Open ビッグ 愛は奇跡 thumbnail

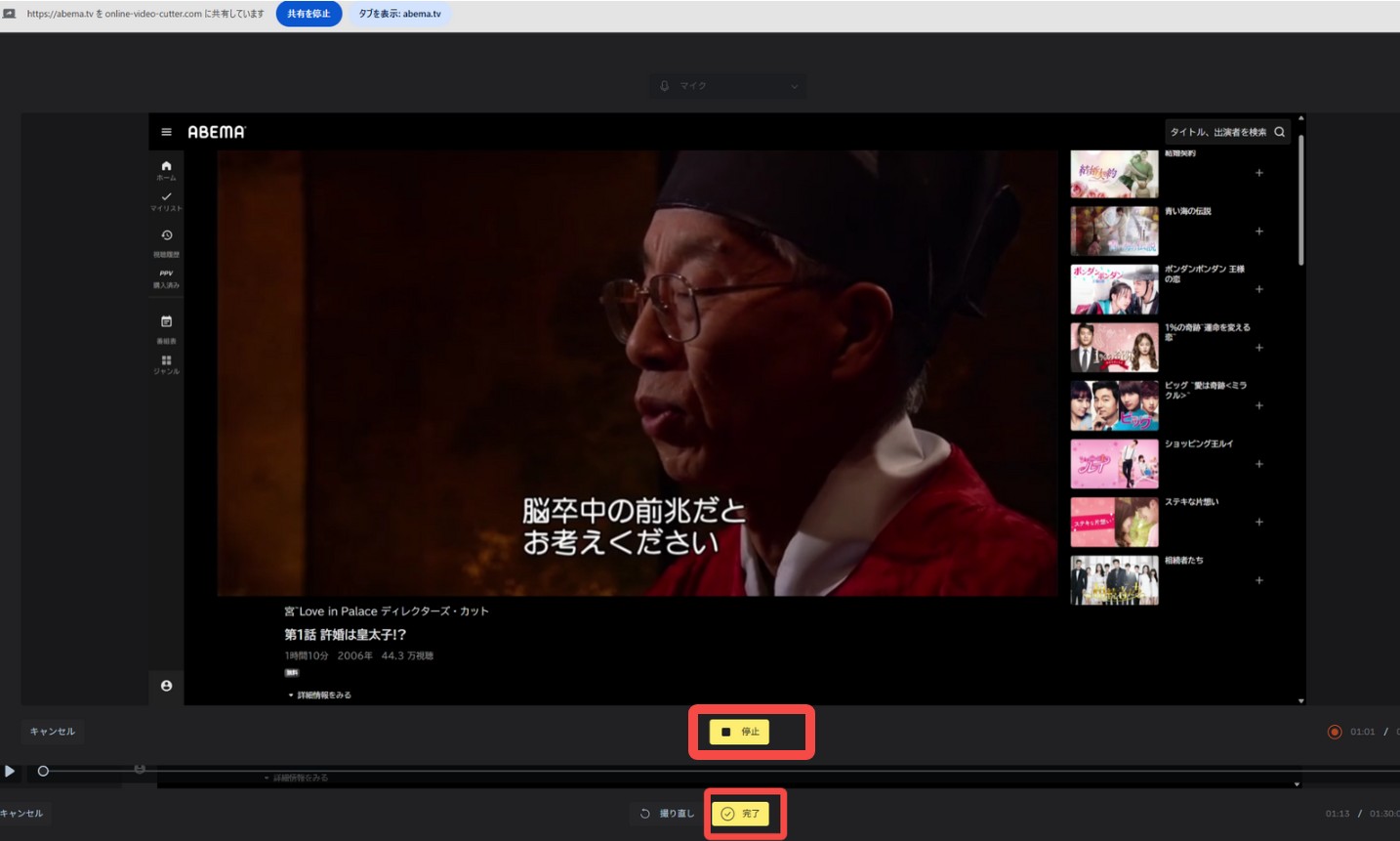tap(1114, 405)
